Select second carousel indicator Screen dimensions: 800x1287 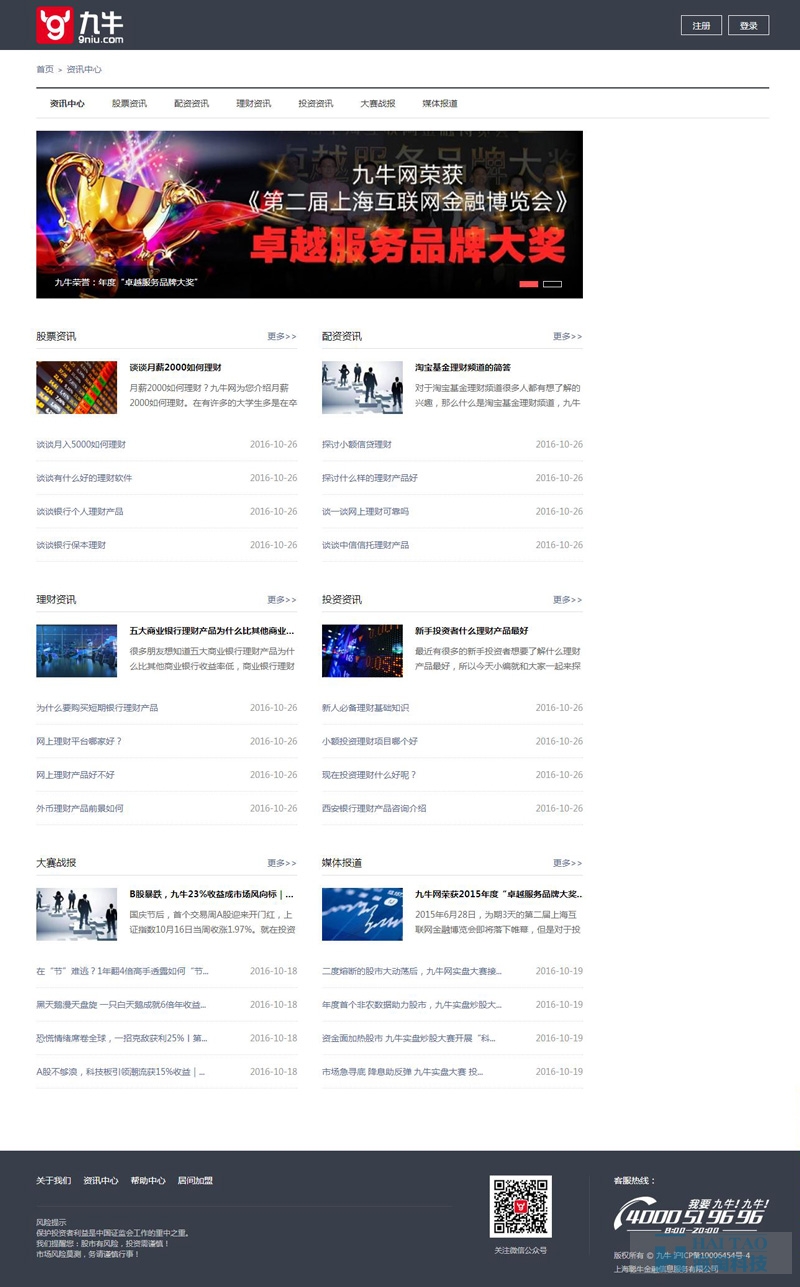(x=552, y=284)
